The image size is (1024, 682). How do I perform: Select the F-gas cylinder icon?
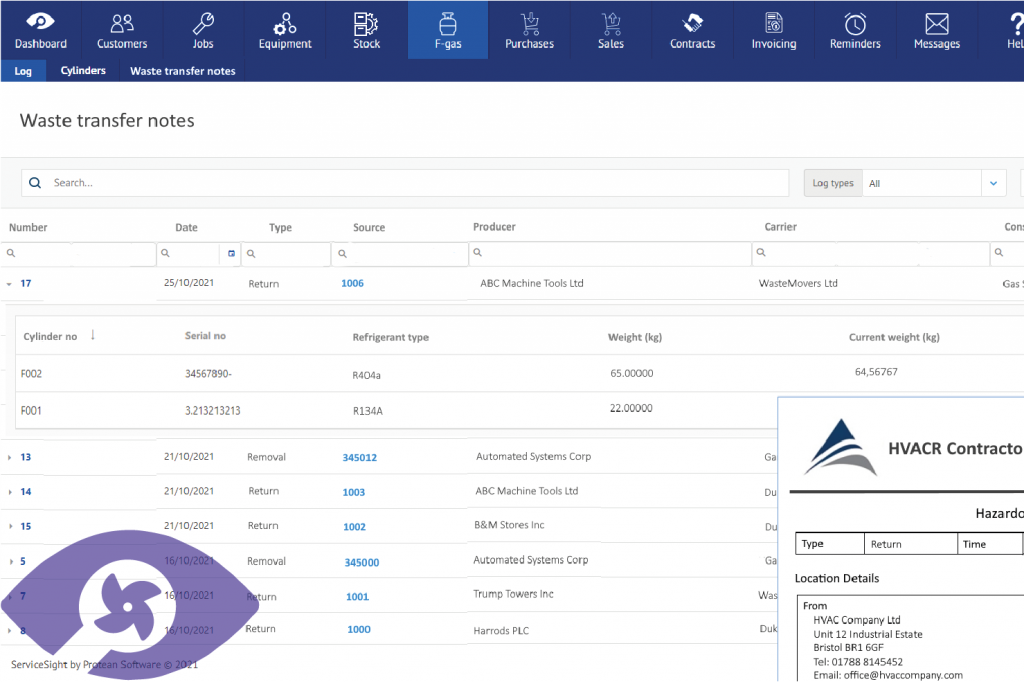pyautogui.click(x=448, y=24)
